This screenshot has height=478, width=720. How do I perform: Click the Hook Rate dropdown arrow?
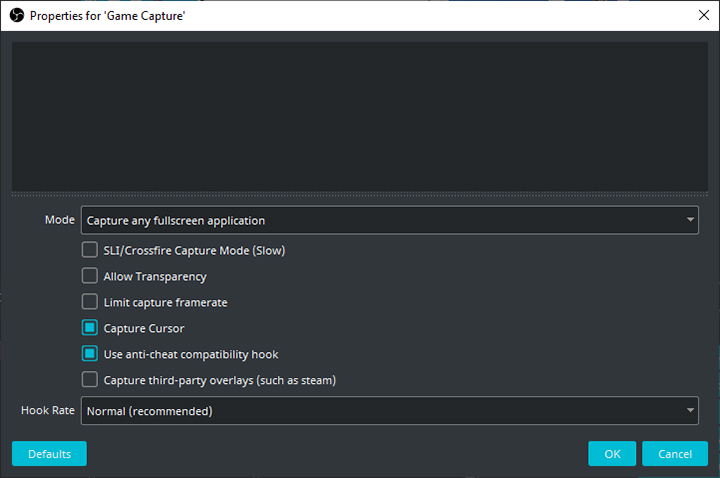[690, 410]
